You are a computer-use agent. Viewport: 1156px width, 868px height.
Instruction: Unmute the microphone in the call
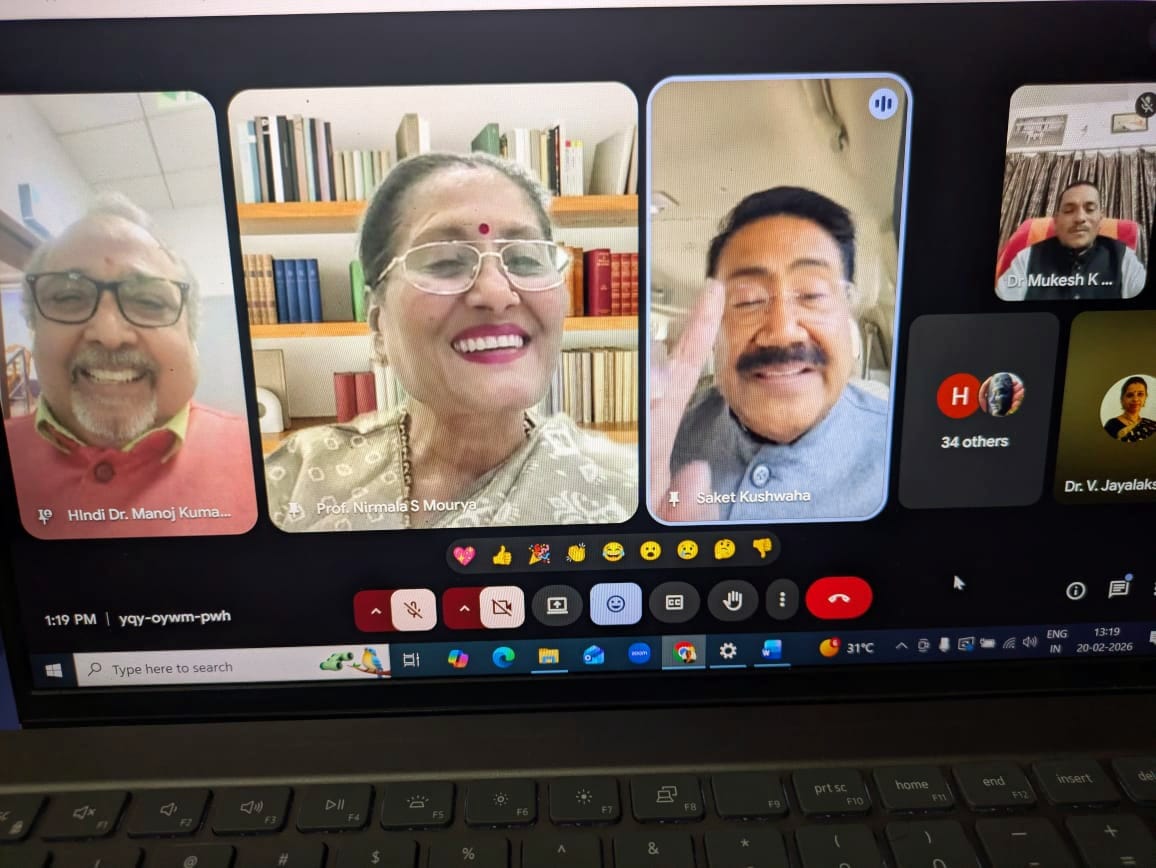point(413,609)
